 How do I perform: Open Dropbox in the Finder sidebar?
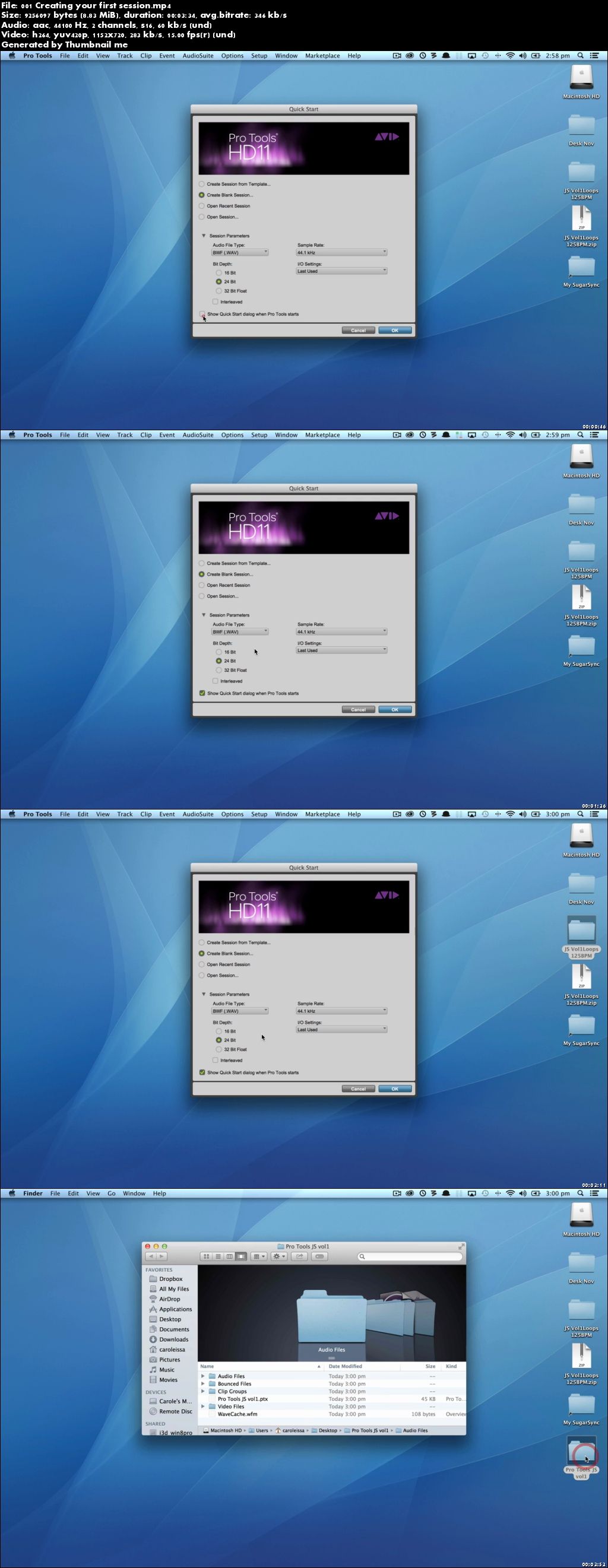pyautogui.click(x=170, y=1279)
